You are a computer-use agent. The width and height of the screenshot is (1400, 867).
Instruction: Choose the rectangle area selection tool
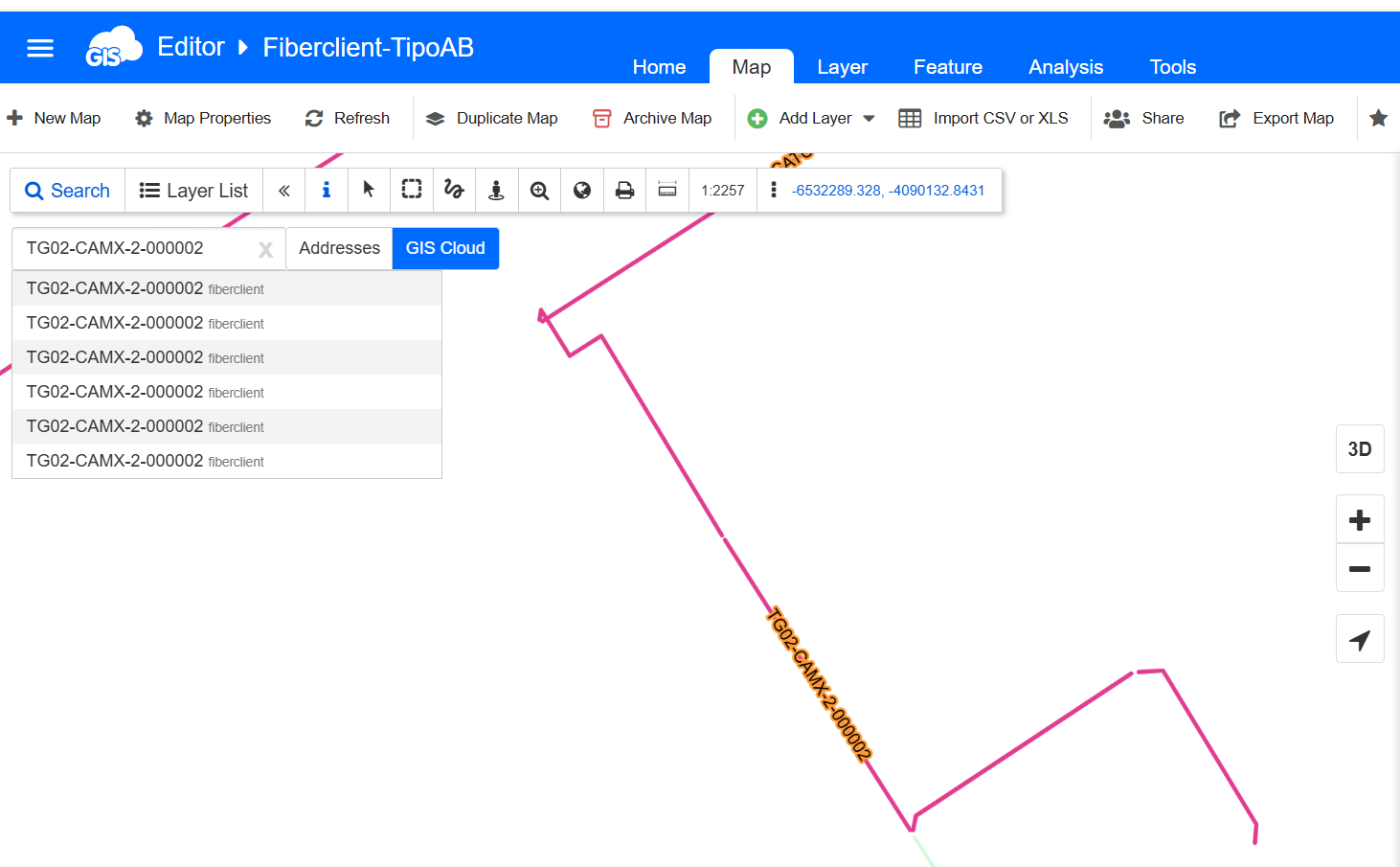(412, 190)
